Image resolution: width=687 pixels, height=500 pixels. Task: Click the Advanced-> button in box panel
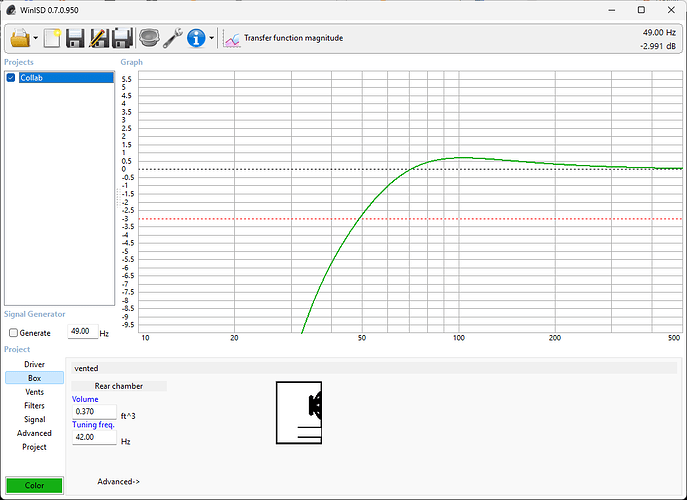click(118, 481)
